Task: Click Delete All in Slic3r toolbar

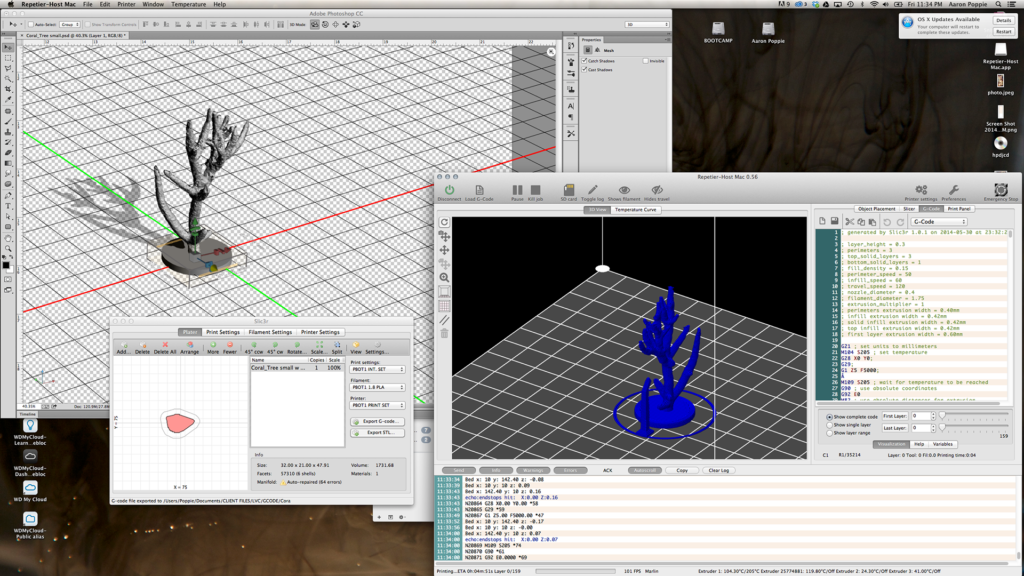Action: click(x=166, y=346)
